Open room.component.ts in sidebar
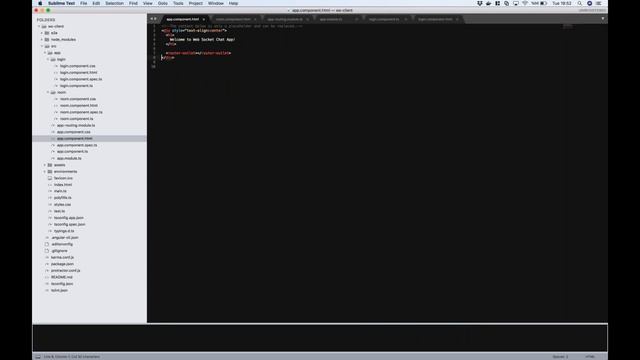Viewport: 640px width, 360px height. (x=77, y=119)
